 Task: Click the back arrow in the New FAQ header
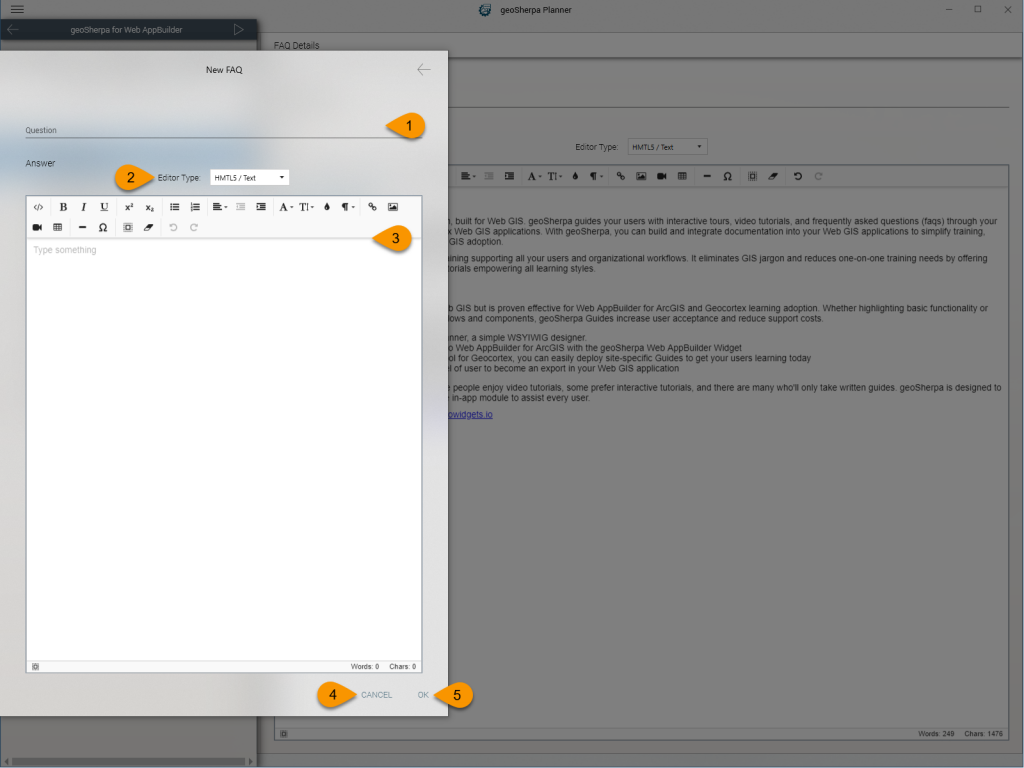[424, 69]
